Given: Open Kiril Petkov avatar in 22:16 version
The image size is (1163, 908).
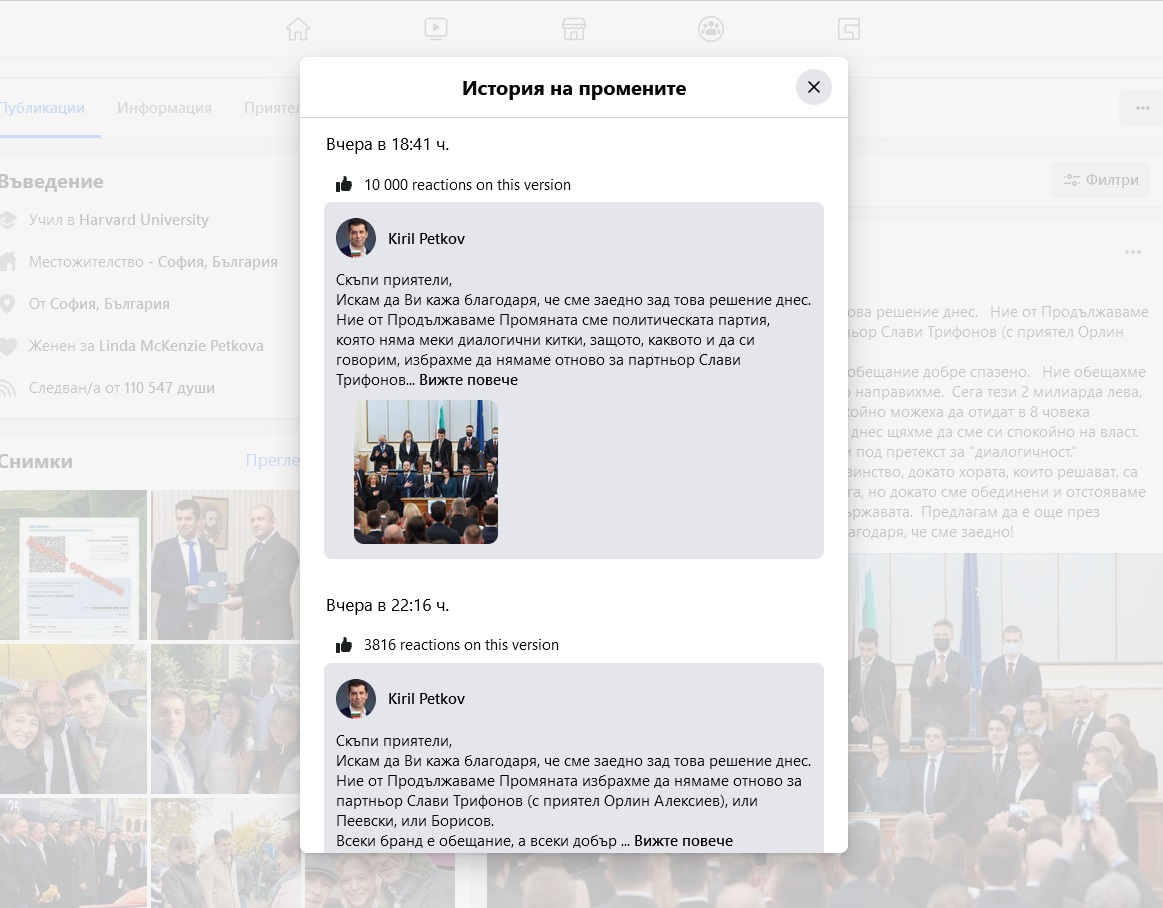Looking at the screenshot, I should tap(355, 699).
